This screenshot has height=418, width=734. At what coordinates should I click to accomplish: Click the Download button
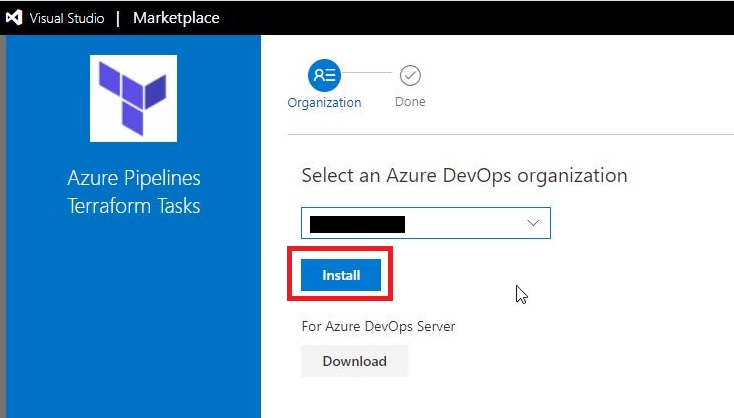[x=354, y=361]
